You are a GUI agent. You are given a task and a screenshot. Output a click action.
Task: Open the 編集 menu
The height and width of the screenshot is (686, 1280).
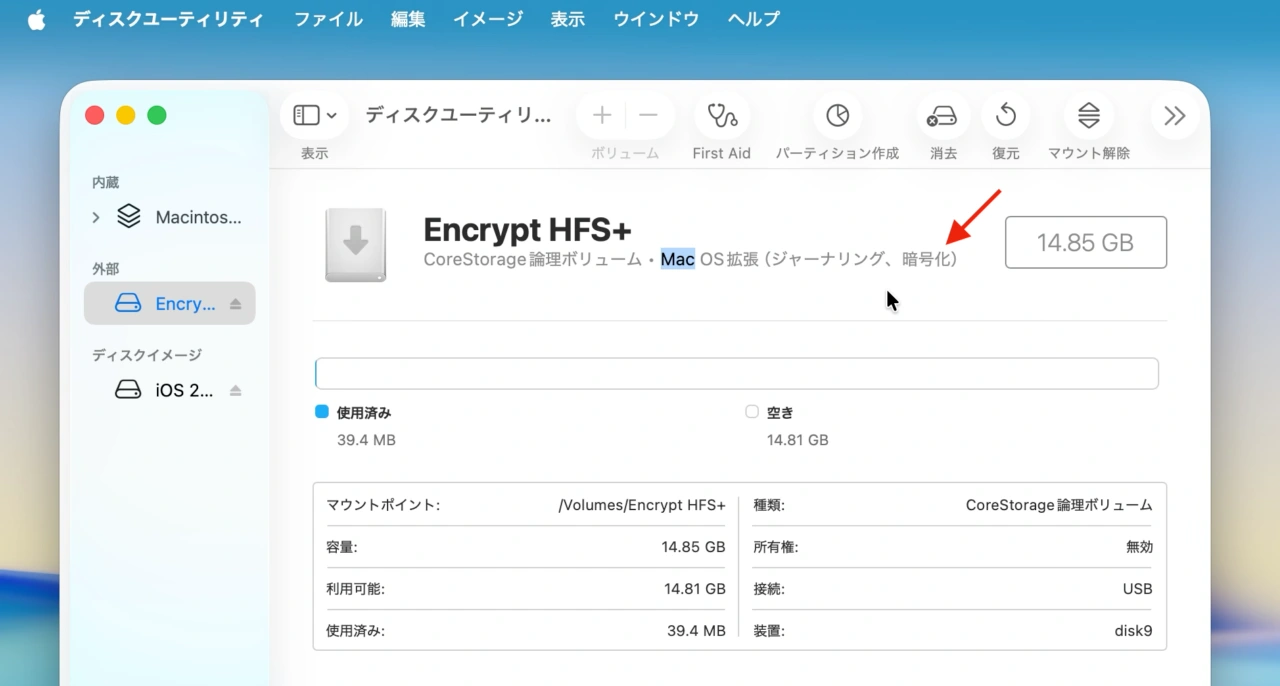[408, 19]
